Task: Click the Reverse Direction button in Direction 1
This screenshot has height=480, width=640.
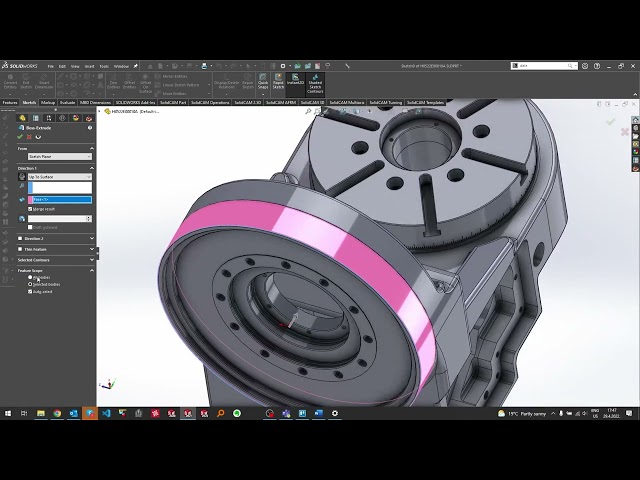Action: [22, 177]
